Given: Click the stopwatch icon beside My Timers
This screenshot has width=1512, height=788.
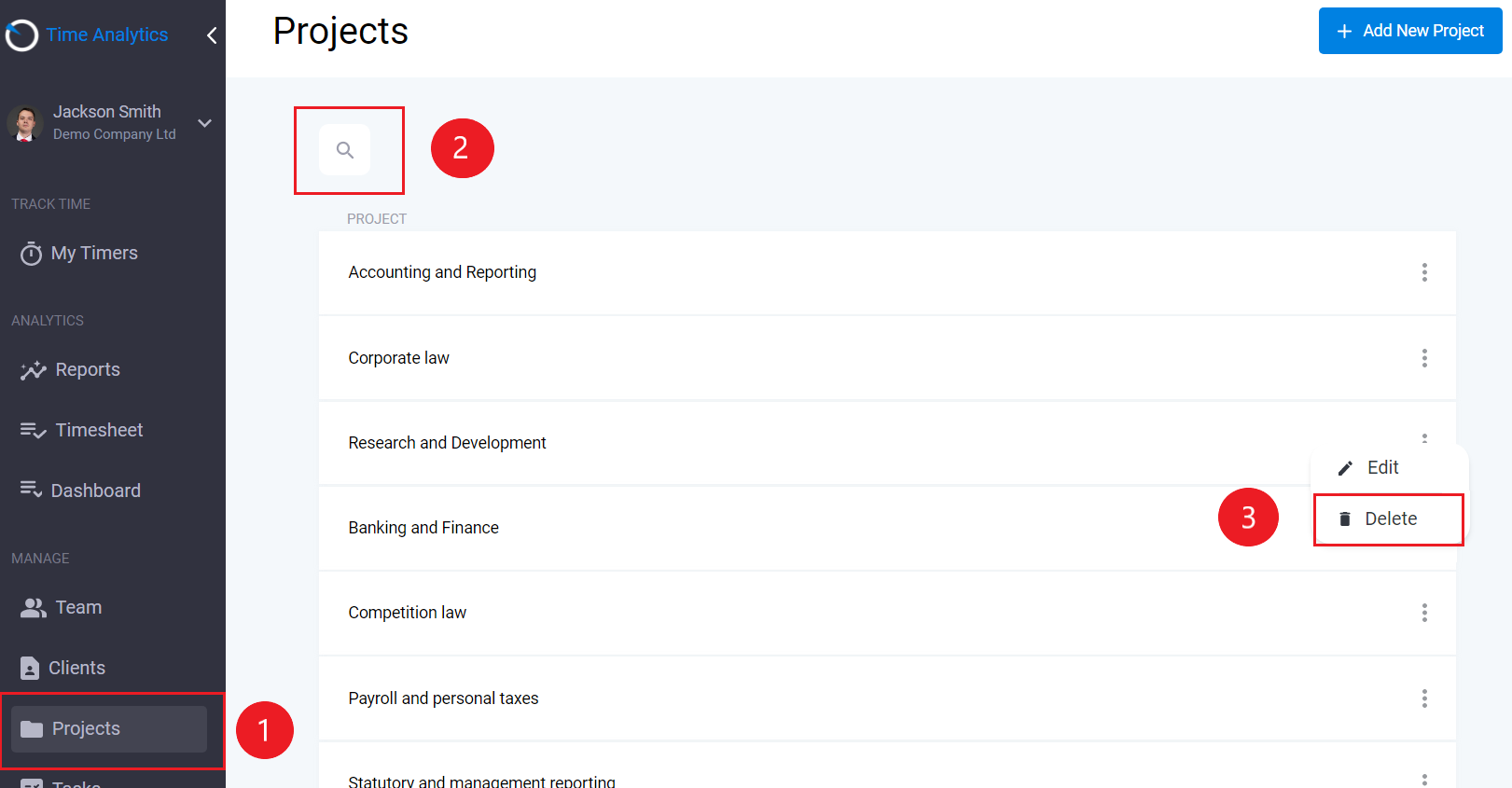Looking at the screenshot, I should 32,254.
